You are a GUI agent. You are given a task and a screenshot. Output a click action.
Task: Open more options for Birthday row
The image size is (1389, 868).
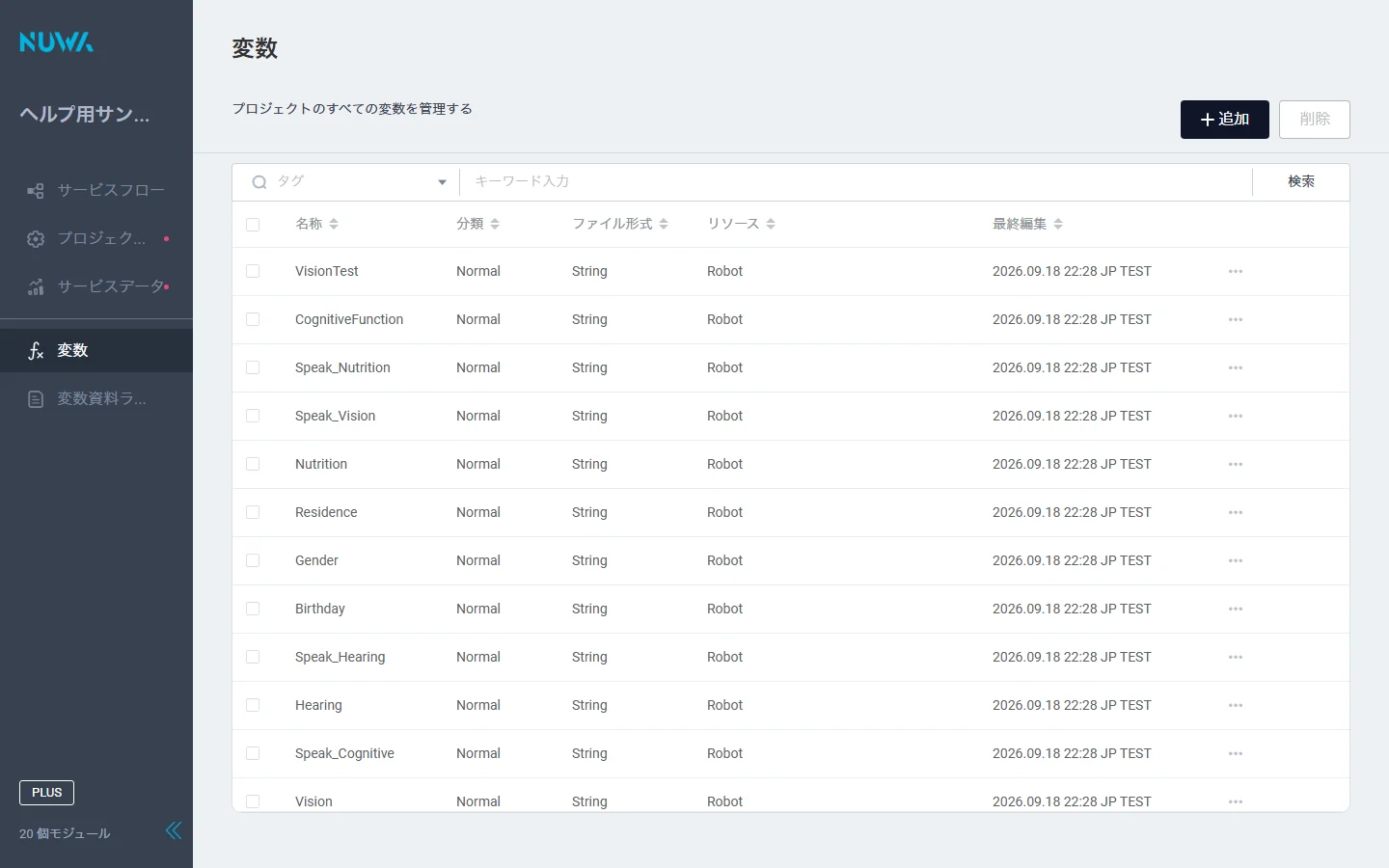[x=1236, y=609]
